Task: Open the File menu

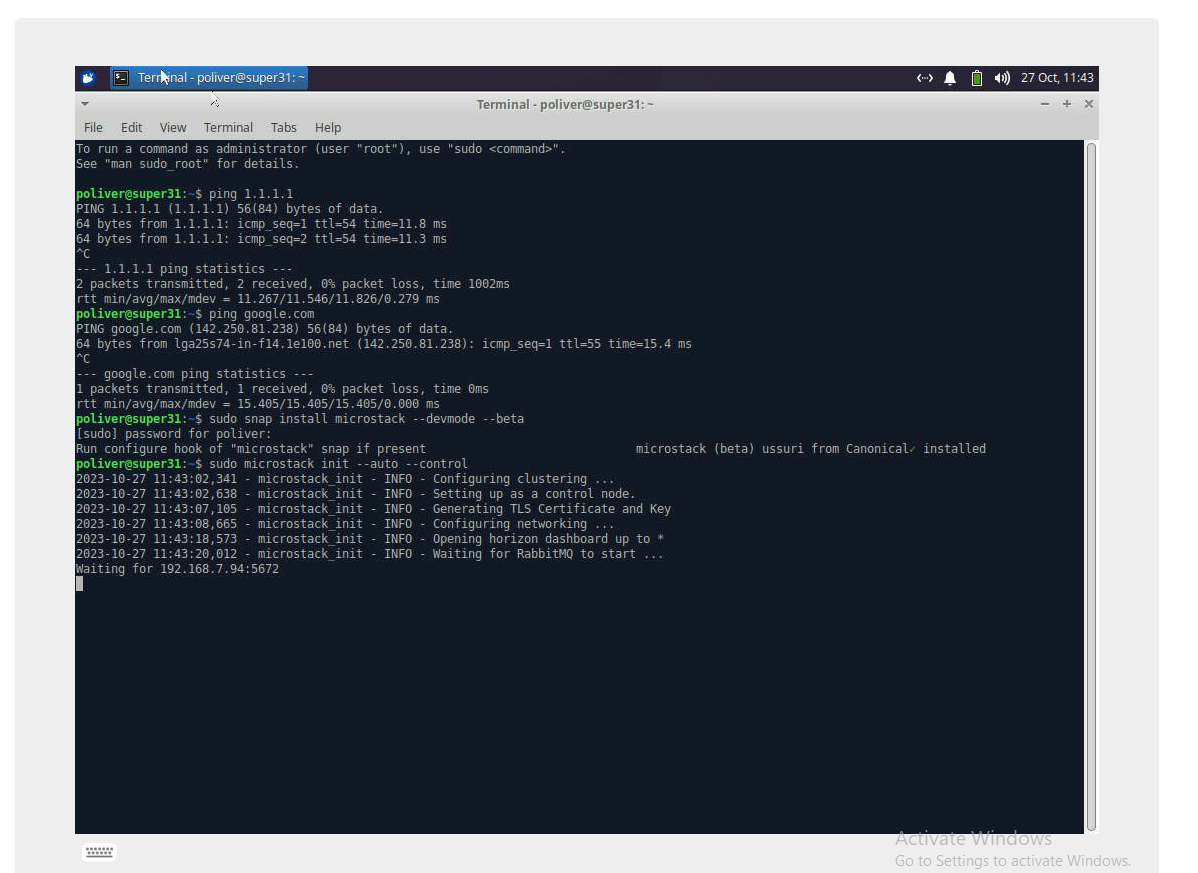Action: tap(93, 128)
